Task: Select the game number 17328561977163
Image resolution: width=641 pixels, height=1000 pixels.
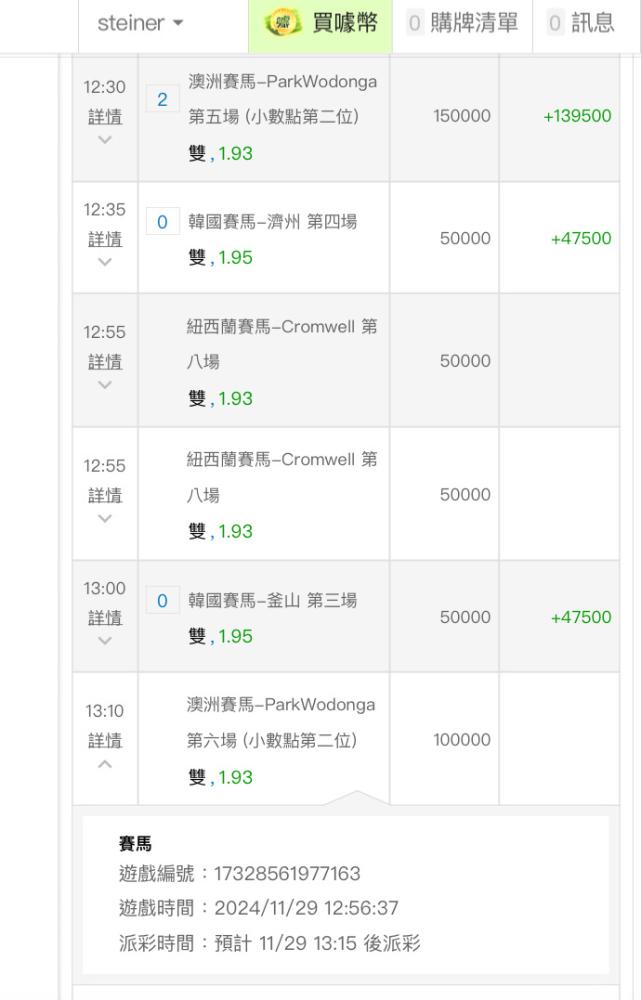Action: tap(287, 873)
